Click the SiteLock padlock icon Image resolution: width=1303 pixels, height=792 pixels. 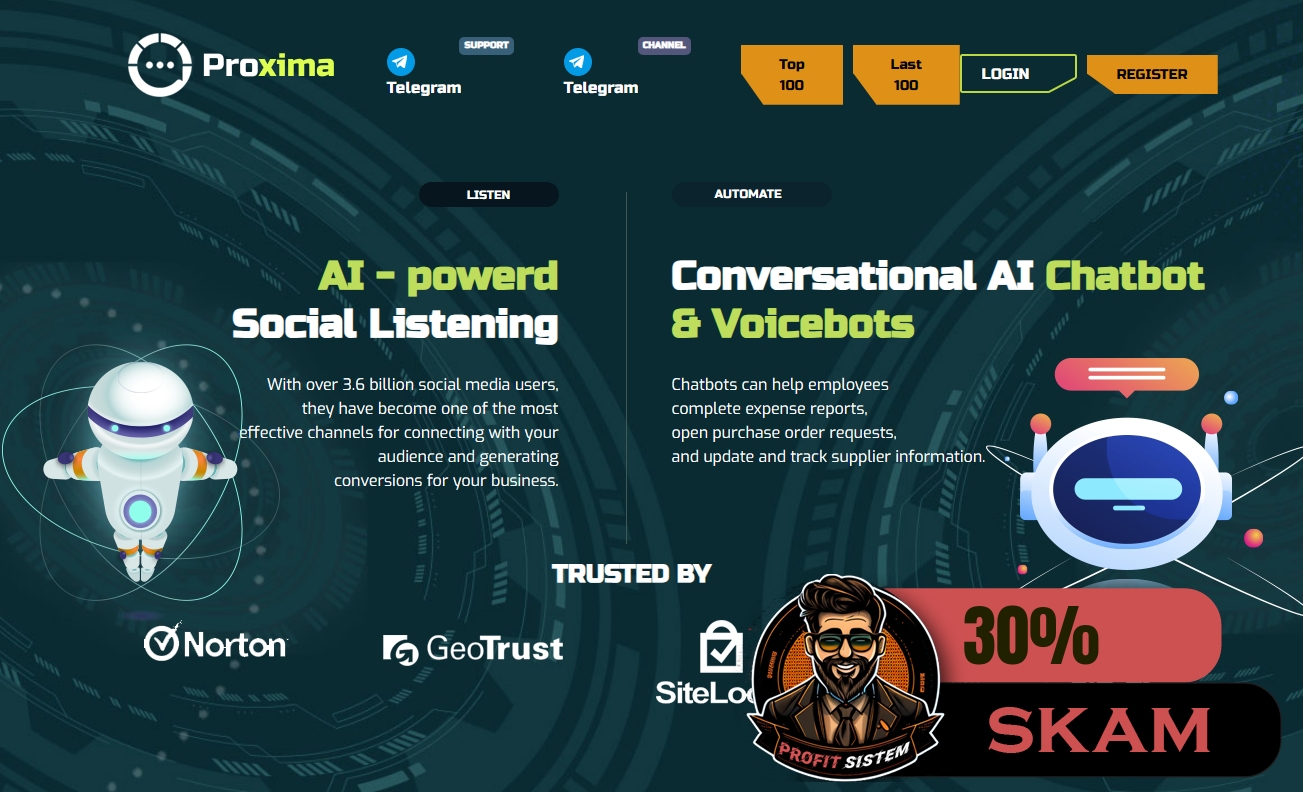(x=720, y=647)
